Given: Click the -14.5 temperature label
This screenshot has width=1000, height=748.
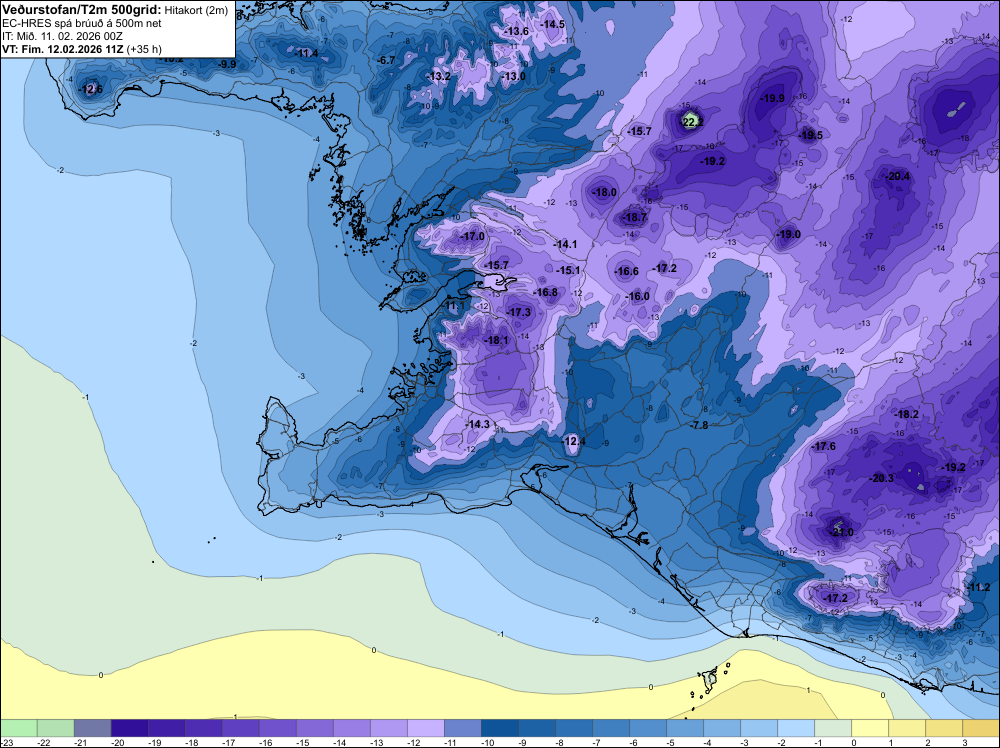Looking at the screenshot, I should (x=552, y=24).
